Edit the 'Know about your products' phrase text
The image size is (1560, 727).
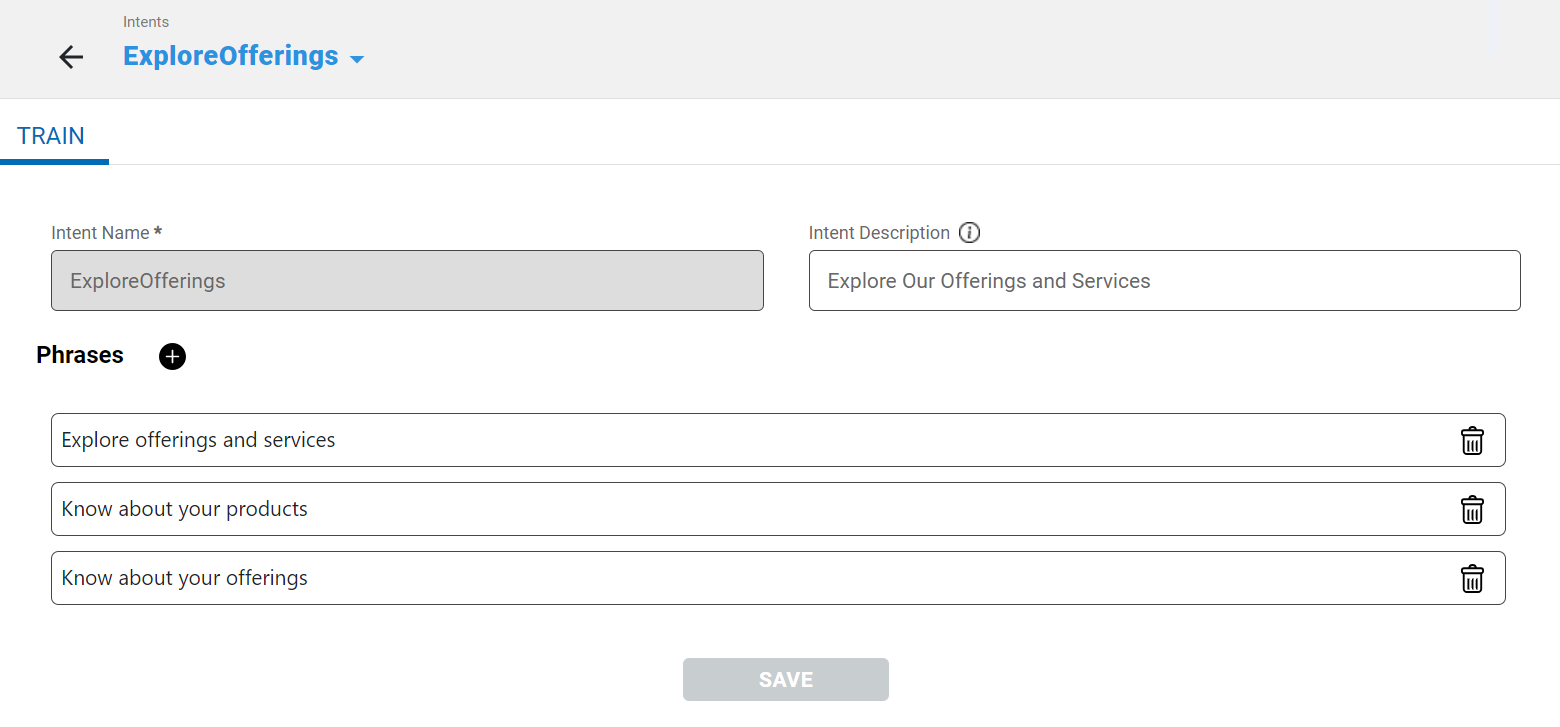click(x=700, y=509)
